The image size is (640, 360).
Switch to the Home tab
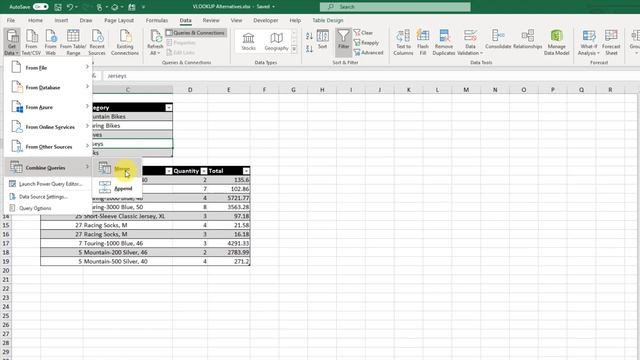tap(35, 20)
